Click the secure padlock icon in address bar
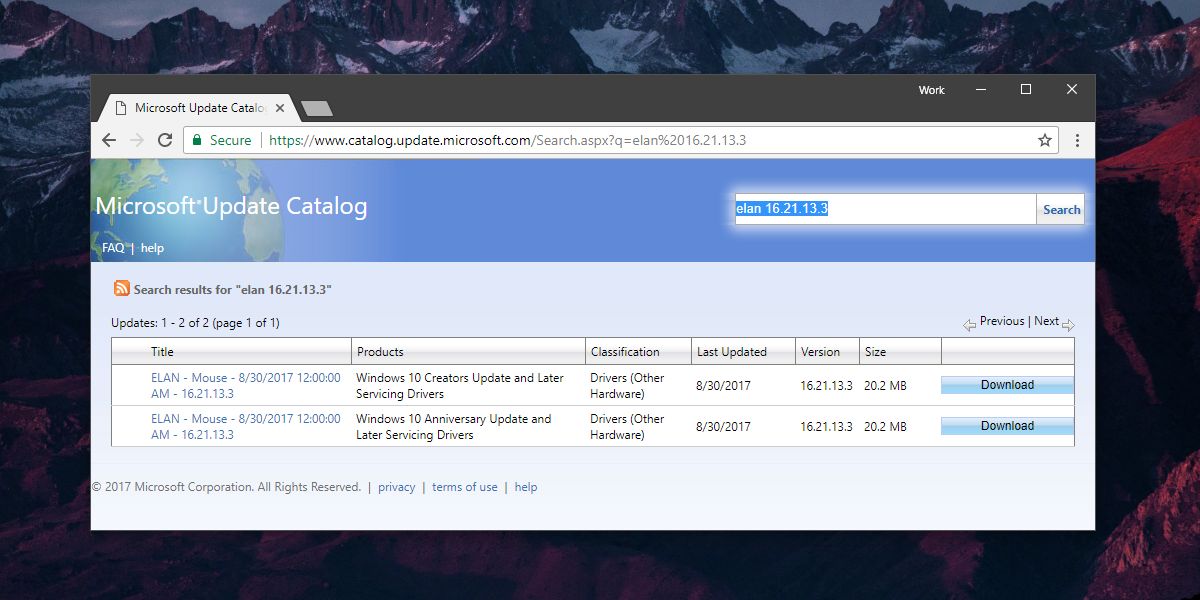This screenshot has height=600, width=1200. pos(197,140)
